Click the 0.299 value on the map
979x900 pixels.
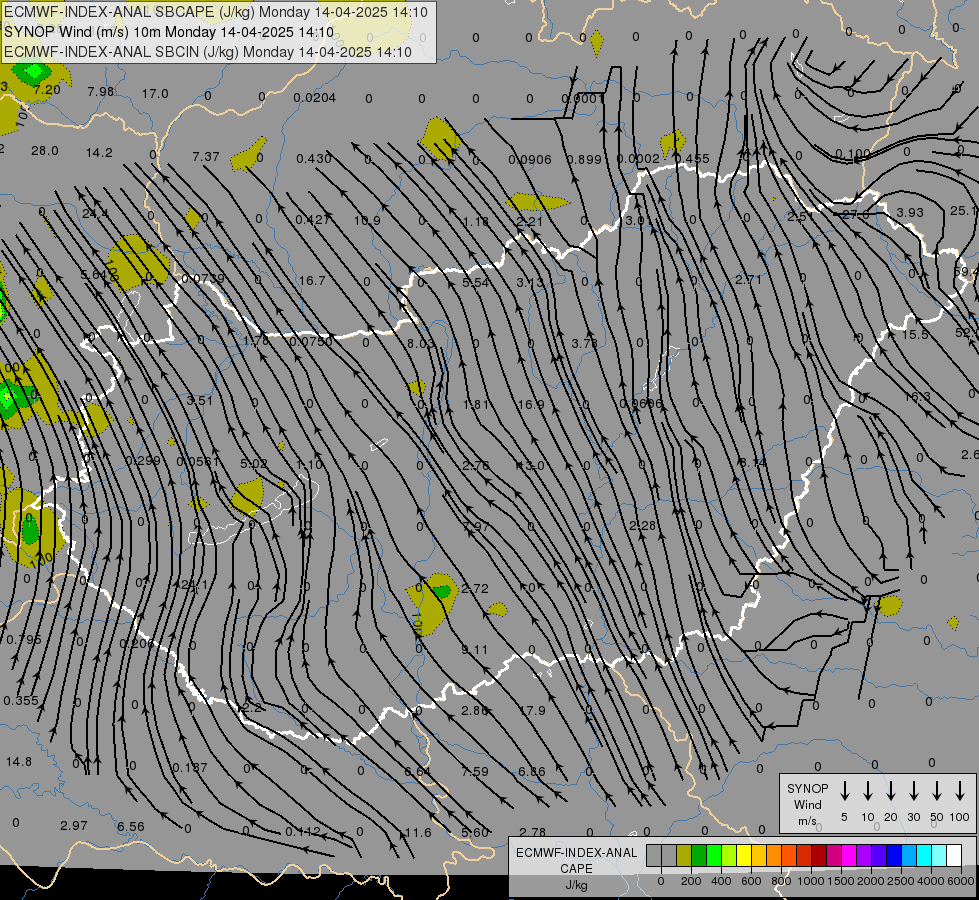[x=142, y=460]
